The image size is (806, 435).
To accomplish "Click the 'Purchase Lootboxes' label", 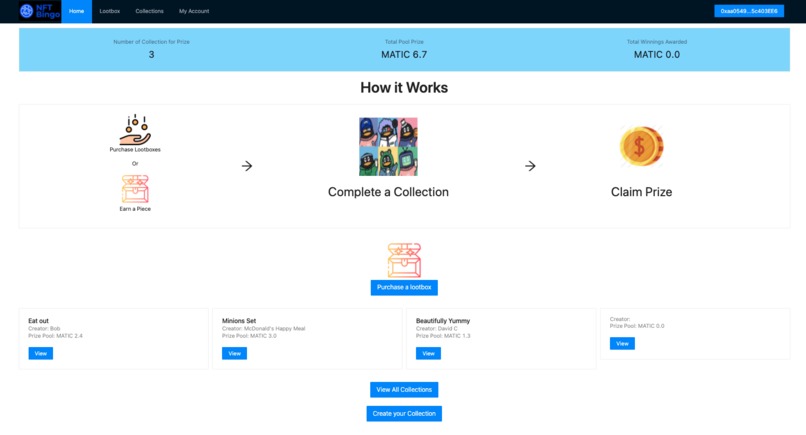I will 135,150.
